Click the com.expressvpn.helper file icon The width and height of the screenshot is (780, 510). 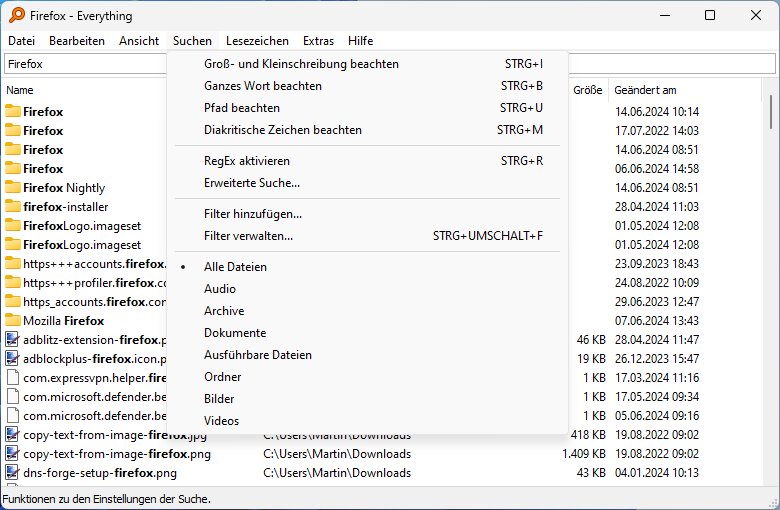point(13,378)
